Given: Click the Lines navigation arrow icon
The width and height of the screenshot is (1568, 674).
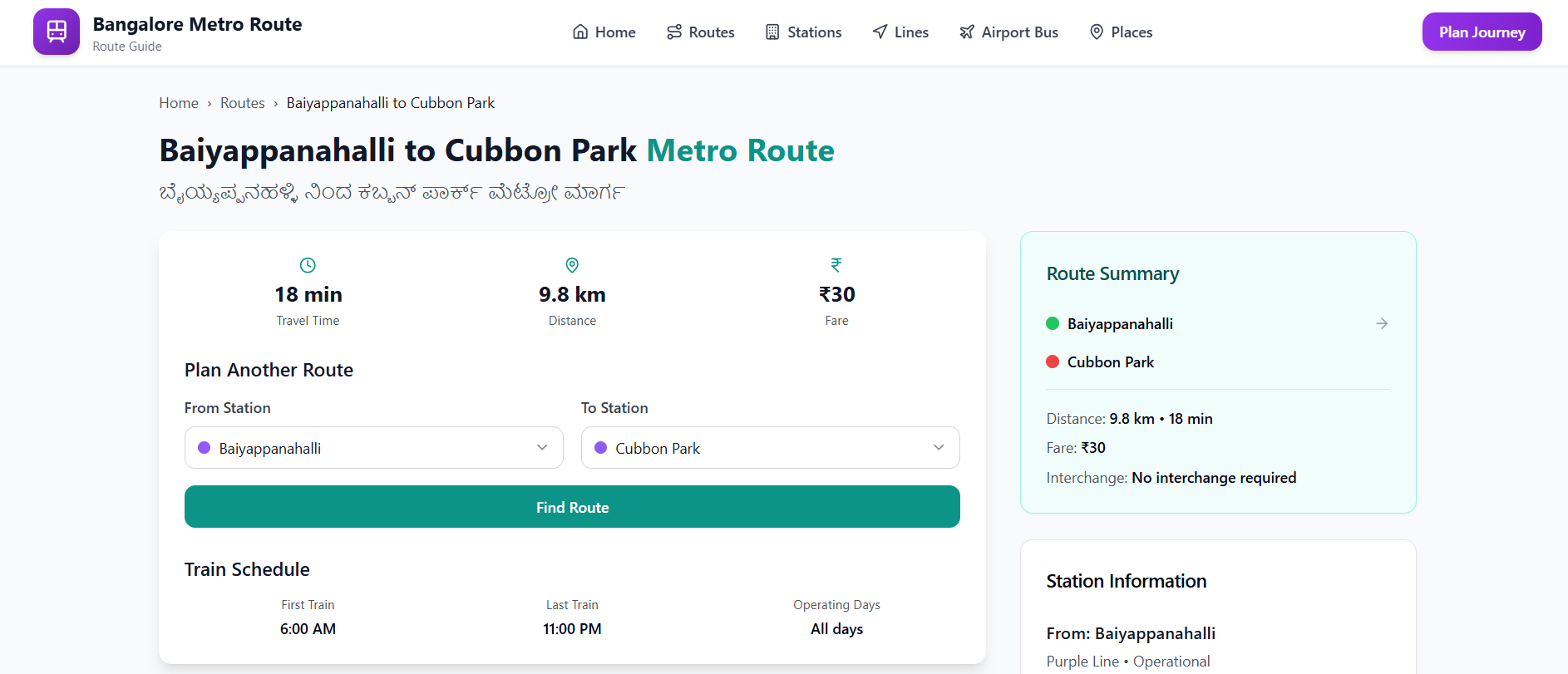Looking at the screenshot, I should click(880, 32).
